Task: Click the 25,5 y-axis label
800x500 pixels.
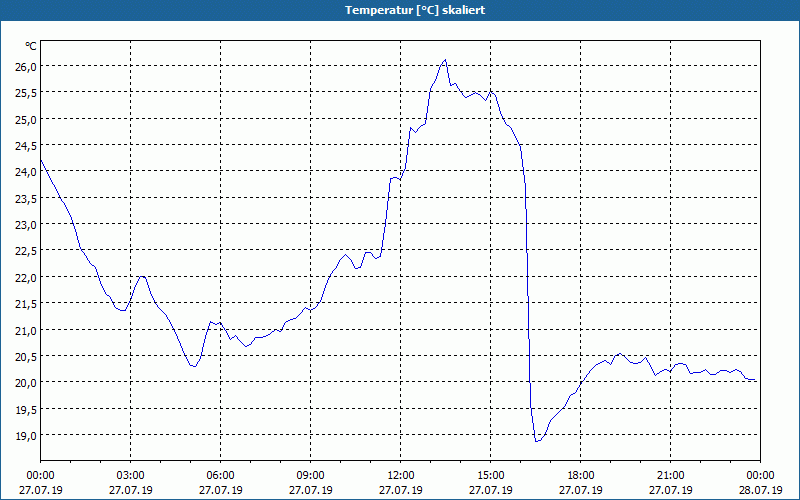Action: [24, 93]
